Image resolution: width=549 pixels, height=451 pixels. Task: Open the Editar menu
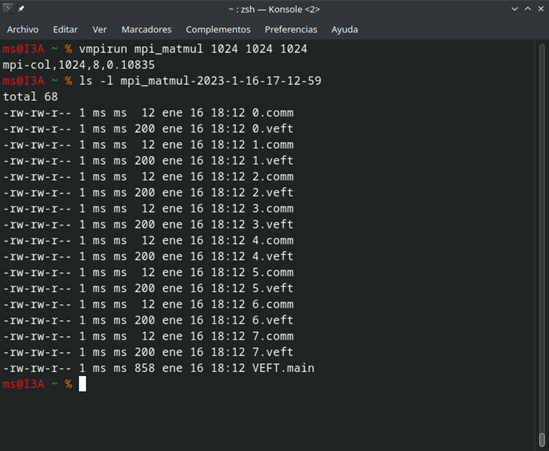click(65, 30)
